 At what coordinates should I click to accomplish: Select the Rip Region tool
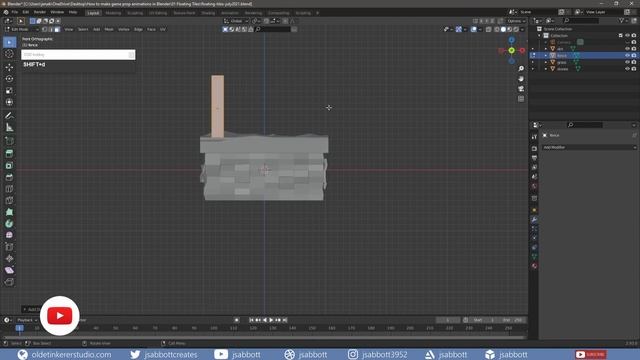click(9, 282)
